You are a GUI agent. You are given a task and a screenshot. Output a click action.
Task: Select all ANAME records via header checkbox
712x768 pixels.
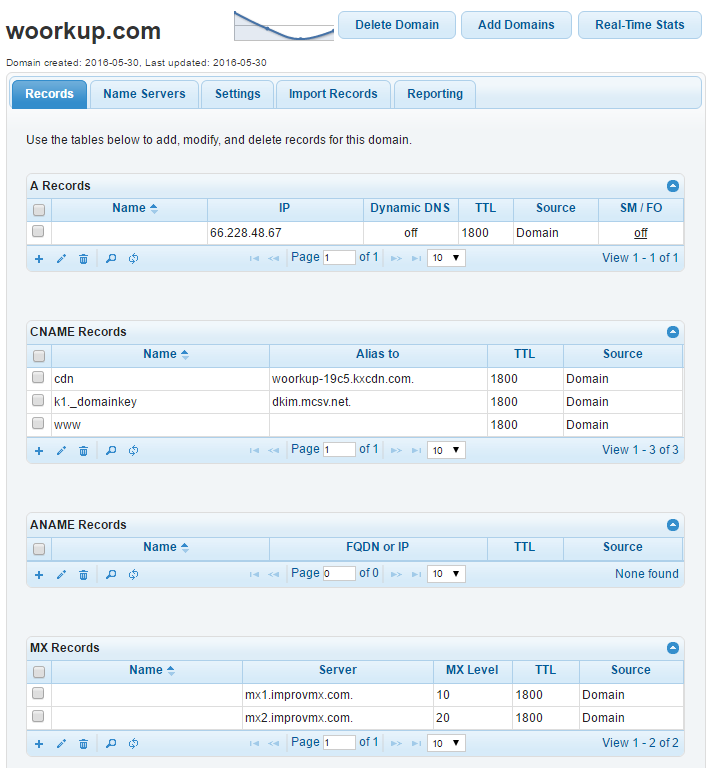[39, 549]
